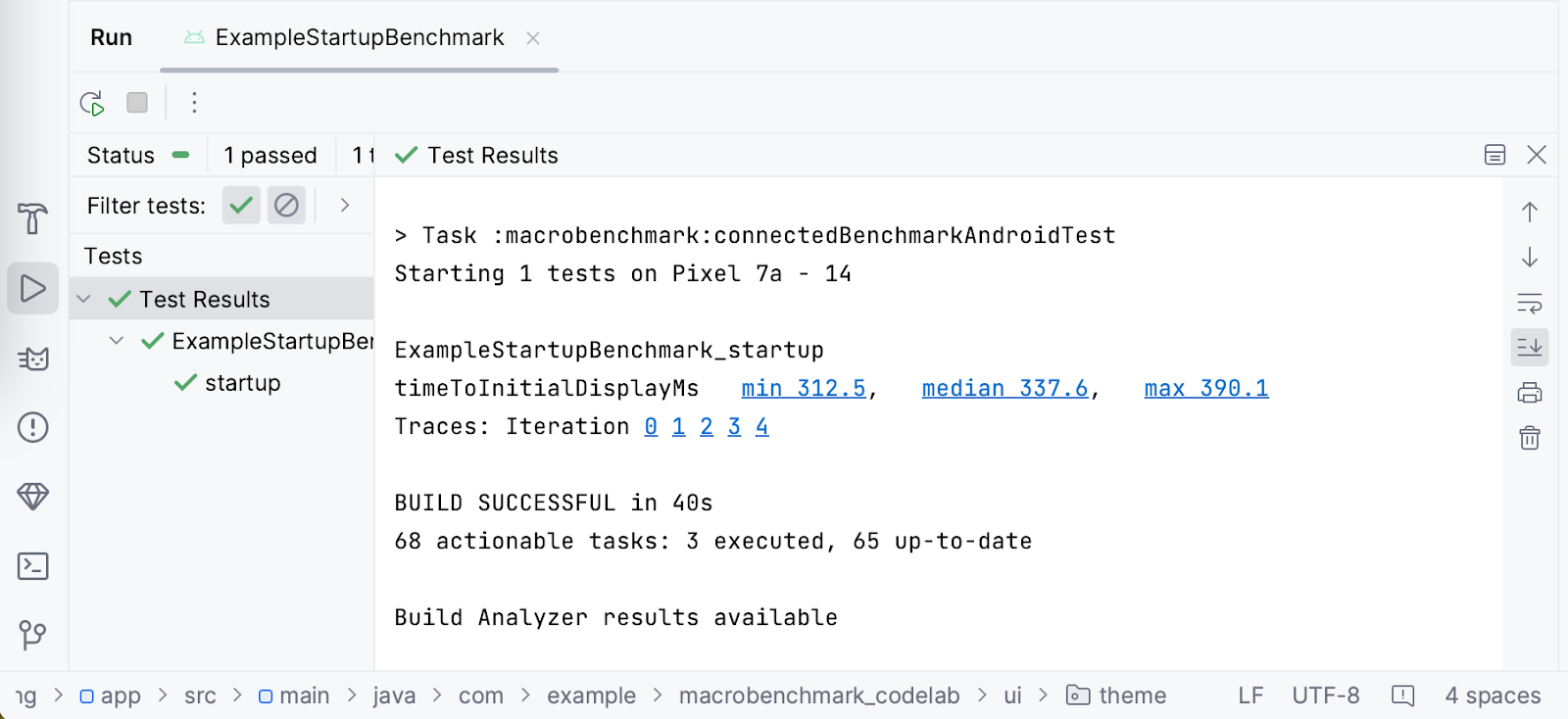The width and height of the screenshot is (1568, 719).
Task: Open the Run toolbar more options menu
Action: [x=194, y=103]
